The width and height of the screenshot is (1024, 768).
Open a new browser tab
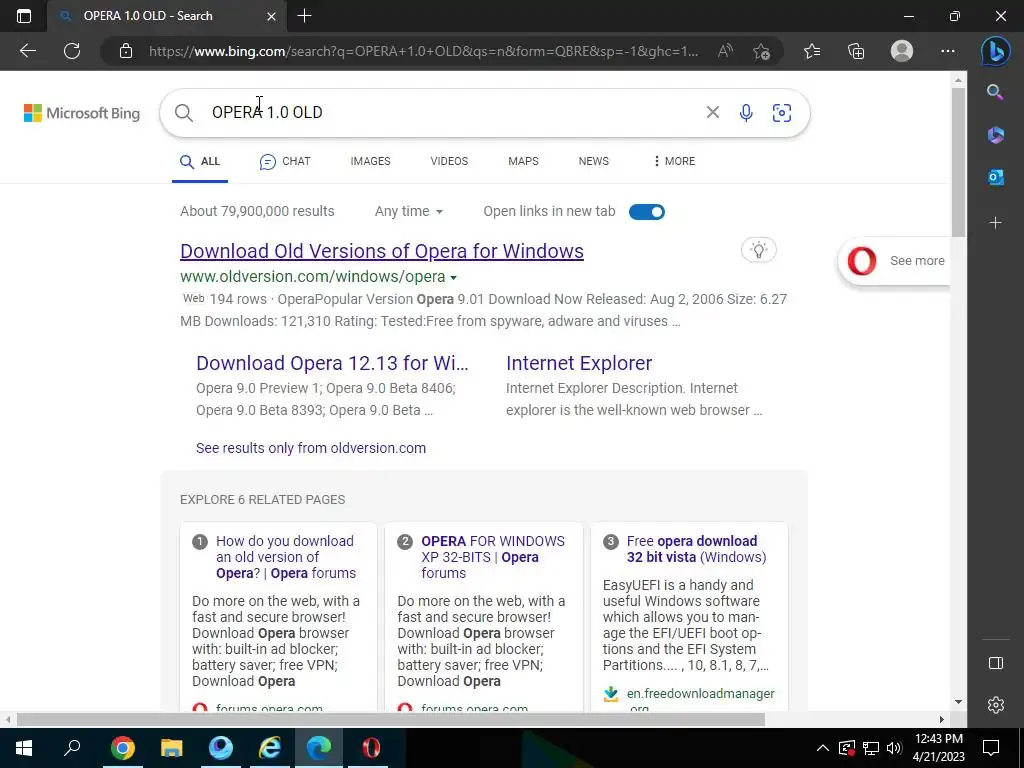point(304,16)
